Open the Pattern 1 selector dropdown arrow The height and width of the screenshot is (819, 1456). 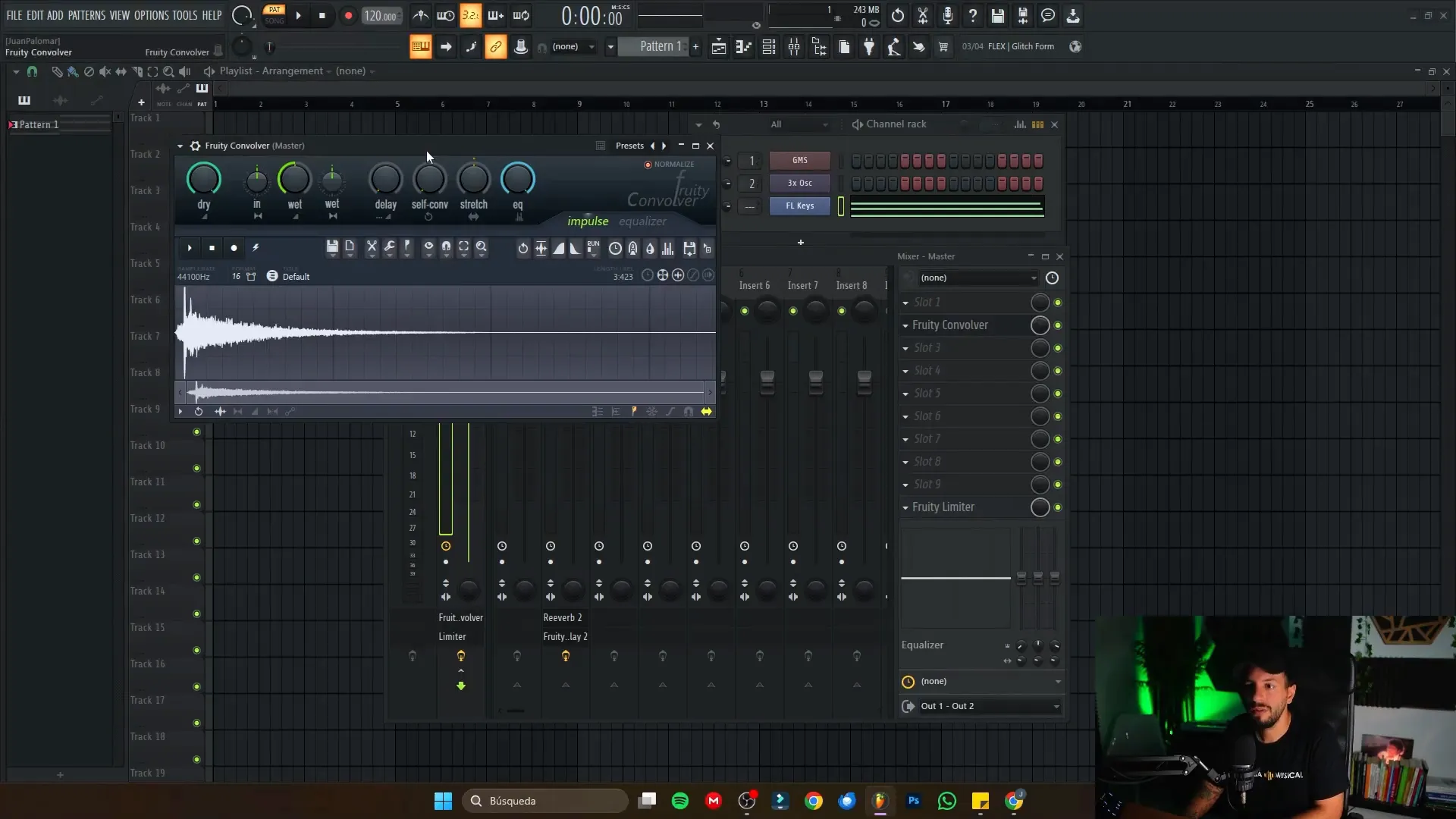pyautogui.click(x=610, y=47)
